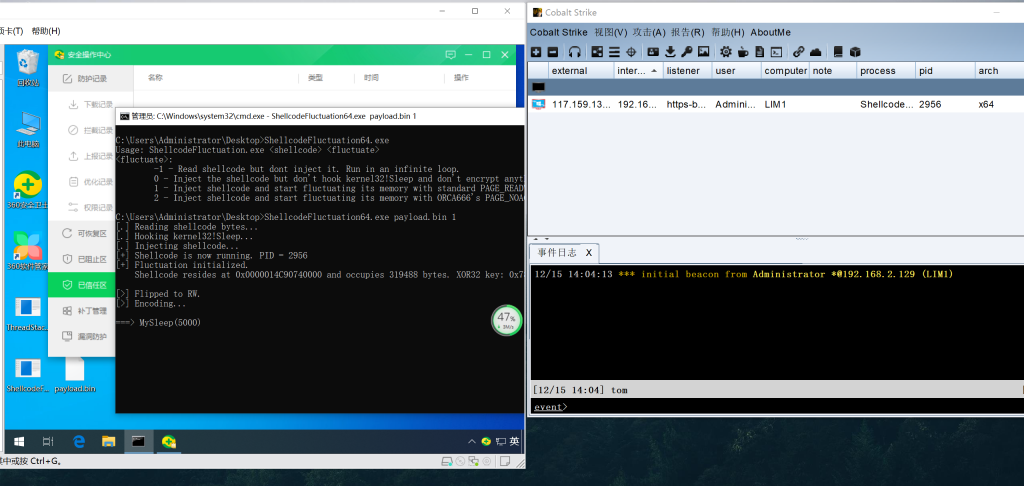Click the book help icon in toolbar
The image size is (1024, 486).
[x=839, y=52]
